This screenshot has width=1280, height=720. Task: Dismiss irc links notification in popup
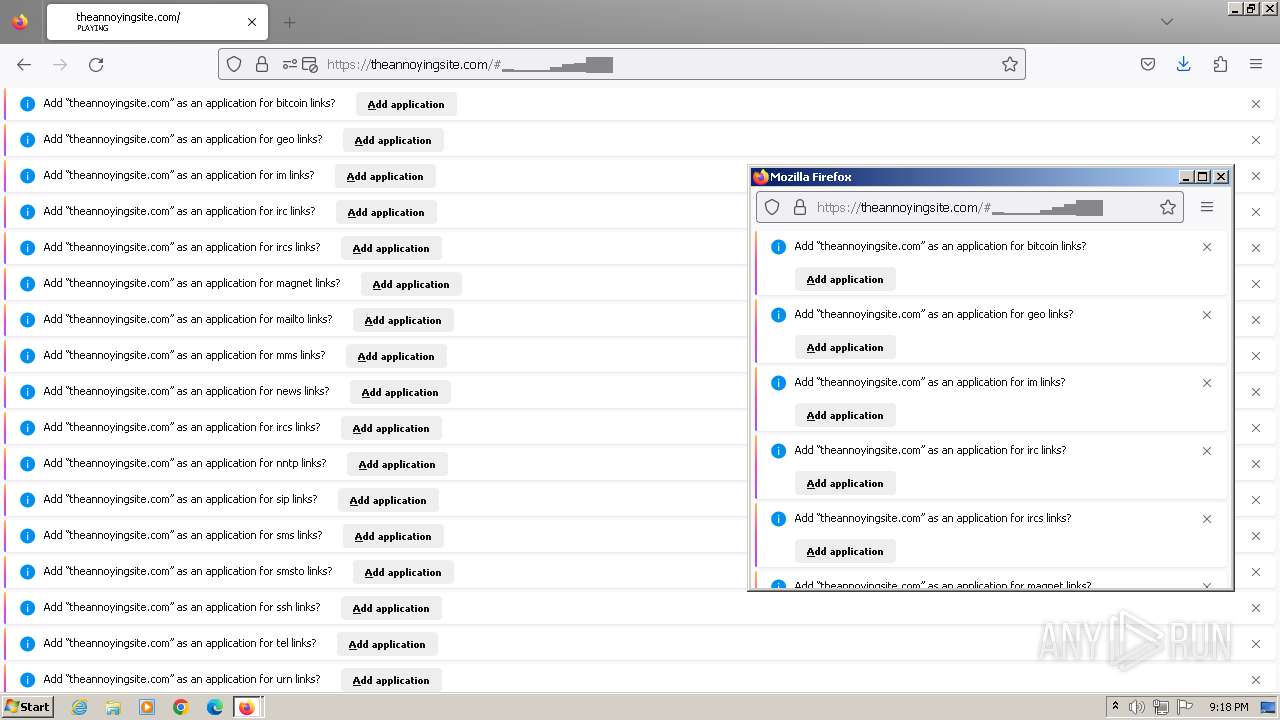point(1207,451)
